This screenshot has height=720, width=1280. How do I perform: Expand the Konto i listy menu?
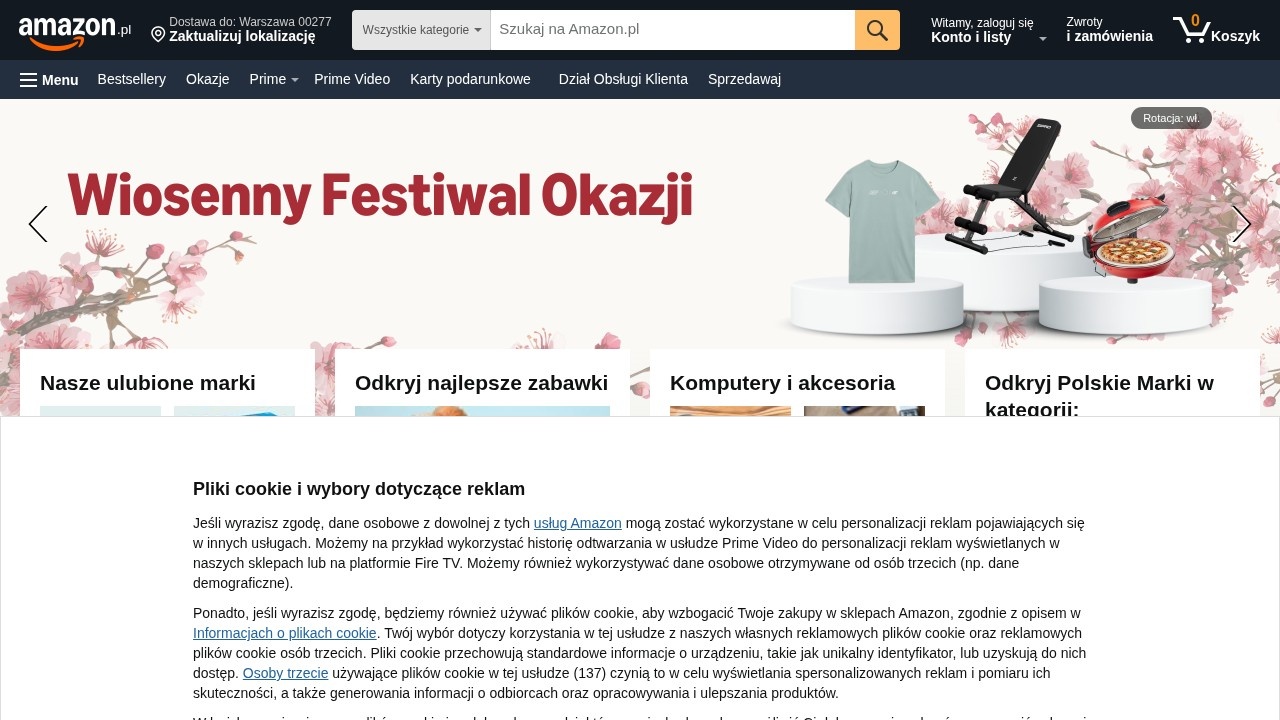click(x=989, y=30)
